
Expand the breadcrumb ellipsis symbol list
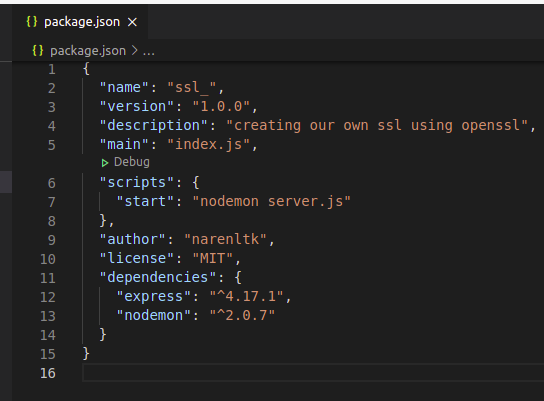[x=148, y=51]
